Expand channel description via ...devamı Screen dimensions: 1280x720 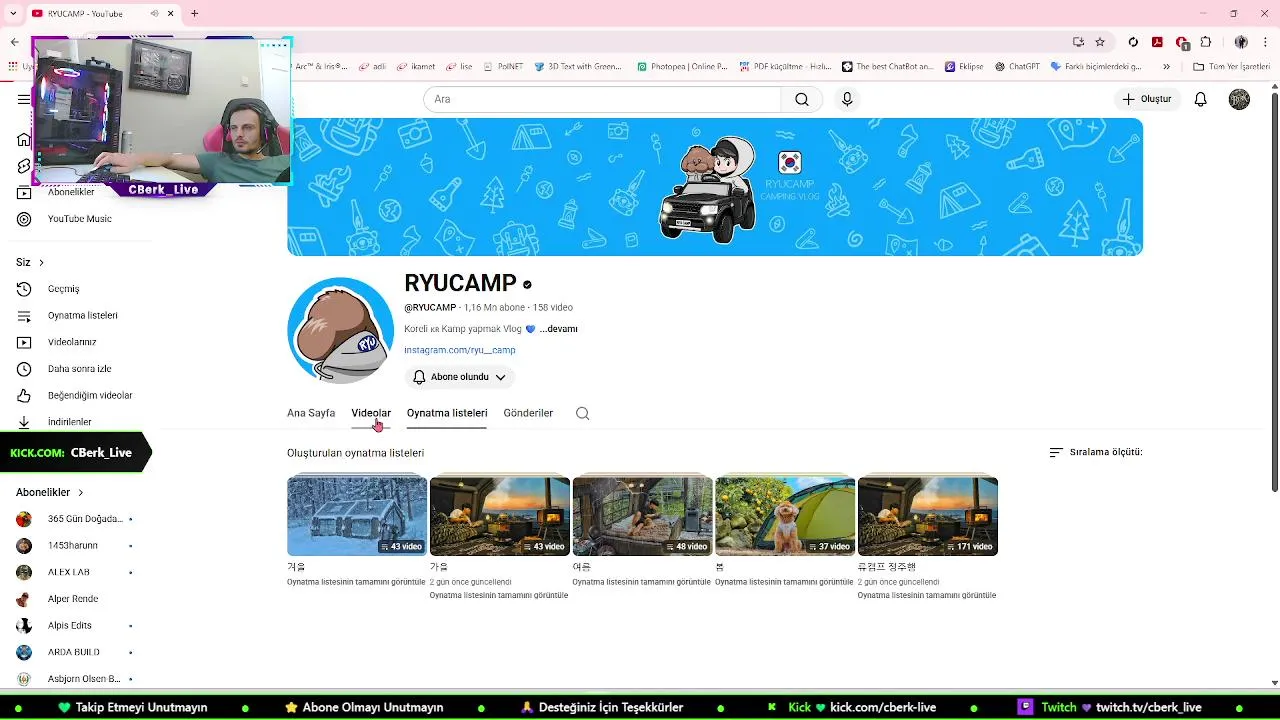[559, 329]
